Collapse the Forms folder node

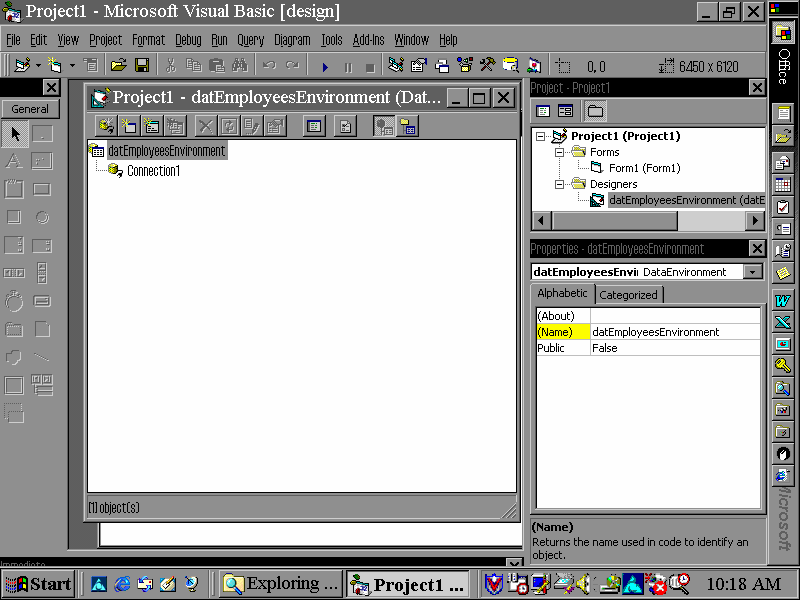point(562,152)
